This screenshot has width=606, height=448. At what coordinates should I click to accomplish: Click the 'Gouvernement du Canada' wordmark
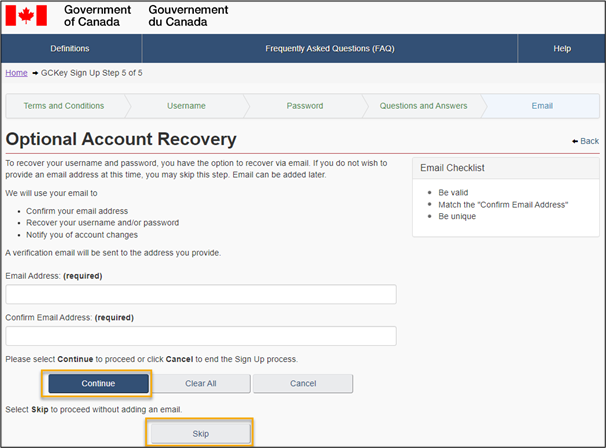(x=188, y=16)
